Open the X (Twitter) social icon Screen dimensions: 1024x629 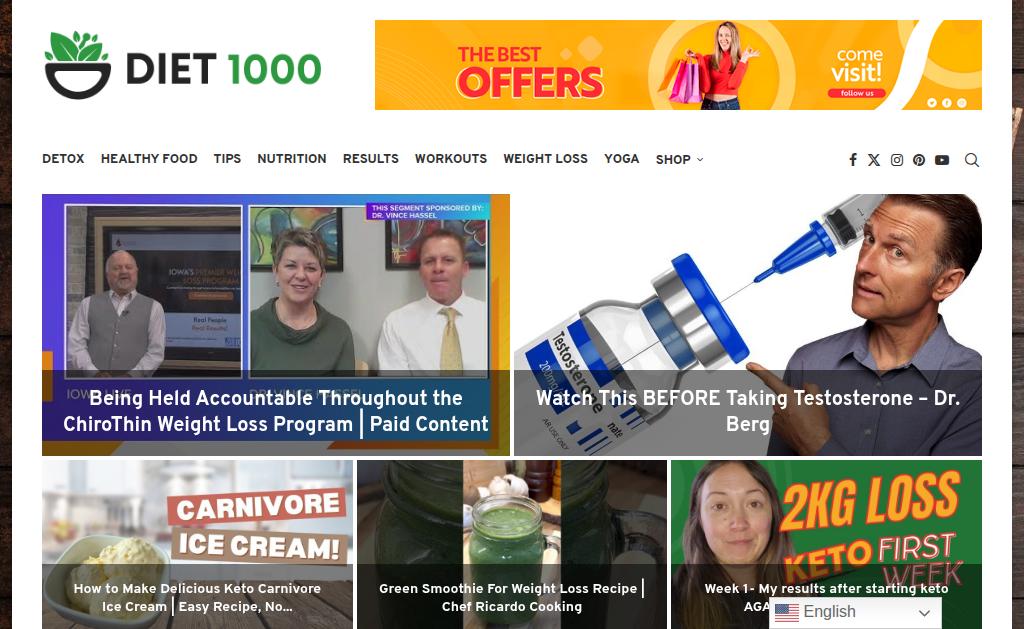tap(874, 160)
